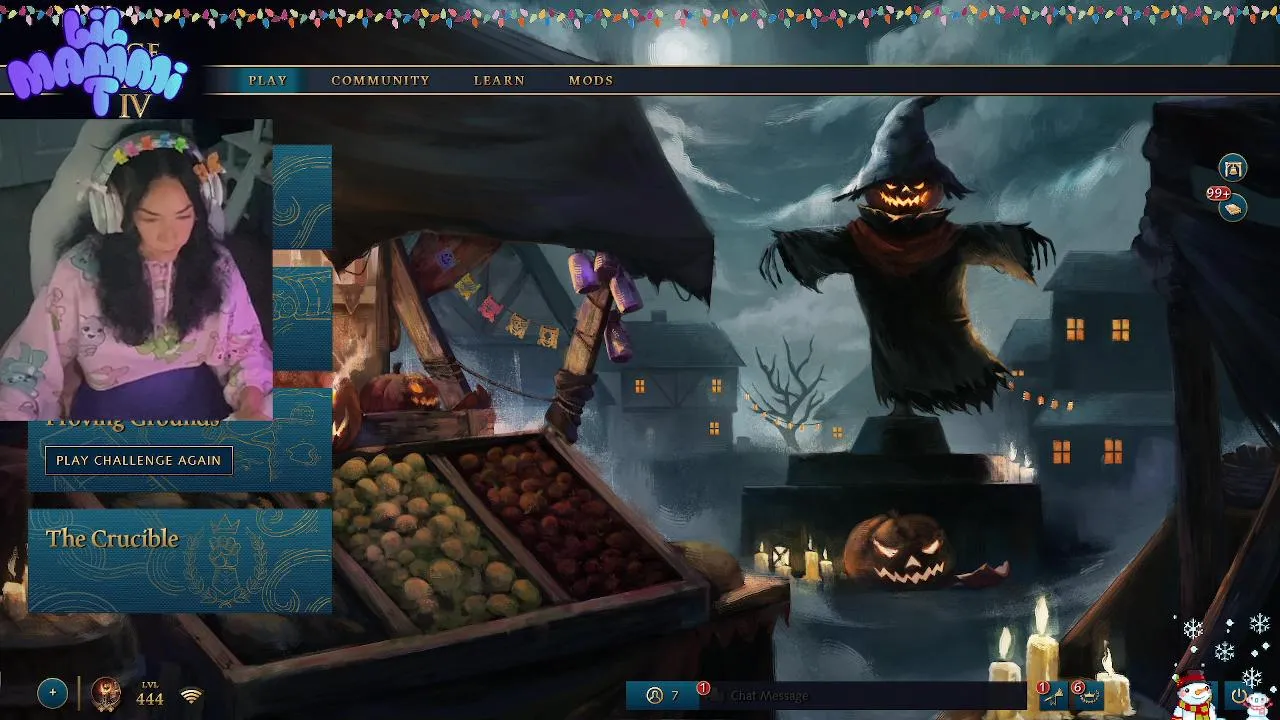
Task: Open the PLAY menu tab
Action: point(267,80)
